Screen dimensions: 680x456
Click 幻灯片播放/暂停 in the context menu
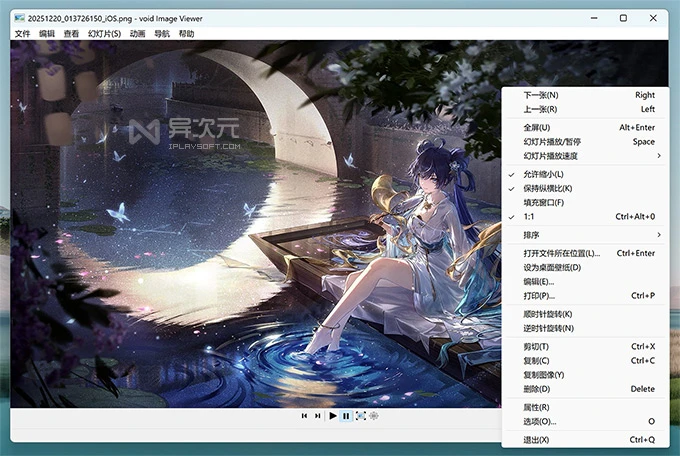[585, 142]
